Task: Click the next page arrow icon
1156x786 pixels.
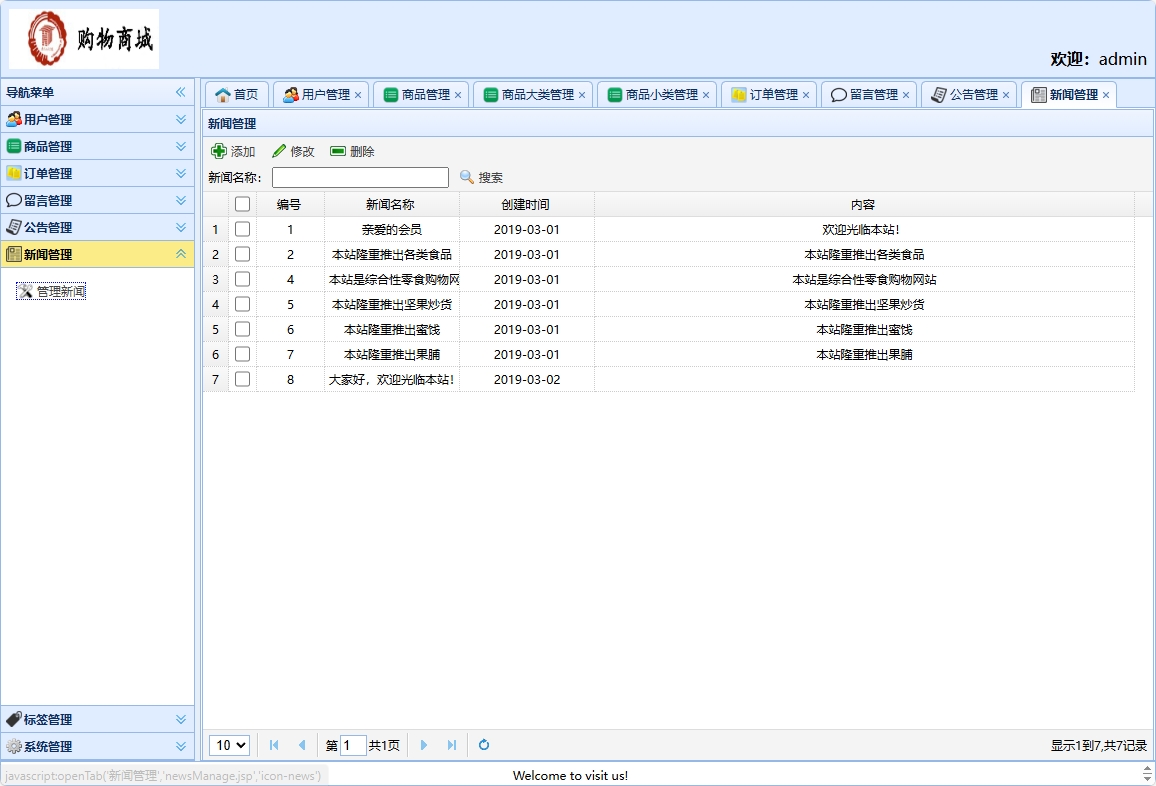Action: pos(424,745)
